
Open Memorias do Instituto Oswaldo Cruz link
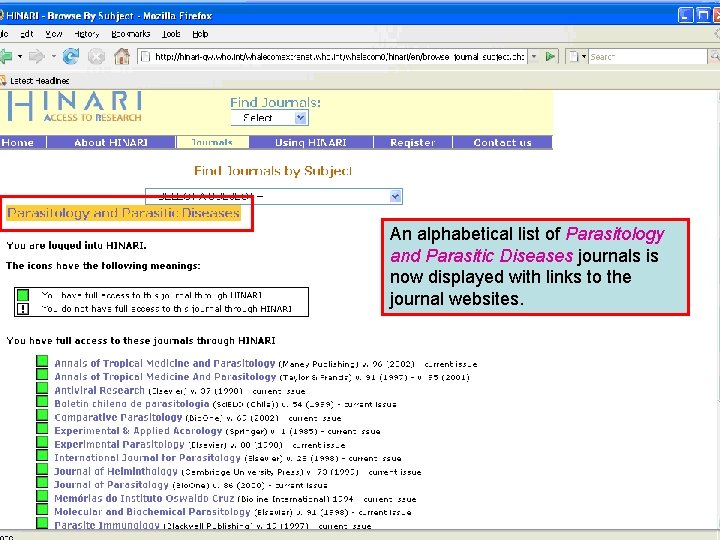point(144,498)
